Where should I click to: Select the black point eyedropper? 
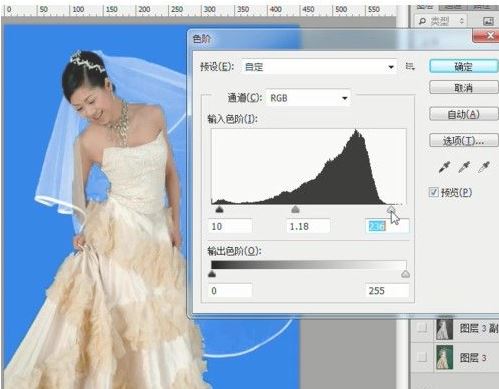[x=445, y=167]
